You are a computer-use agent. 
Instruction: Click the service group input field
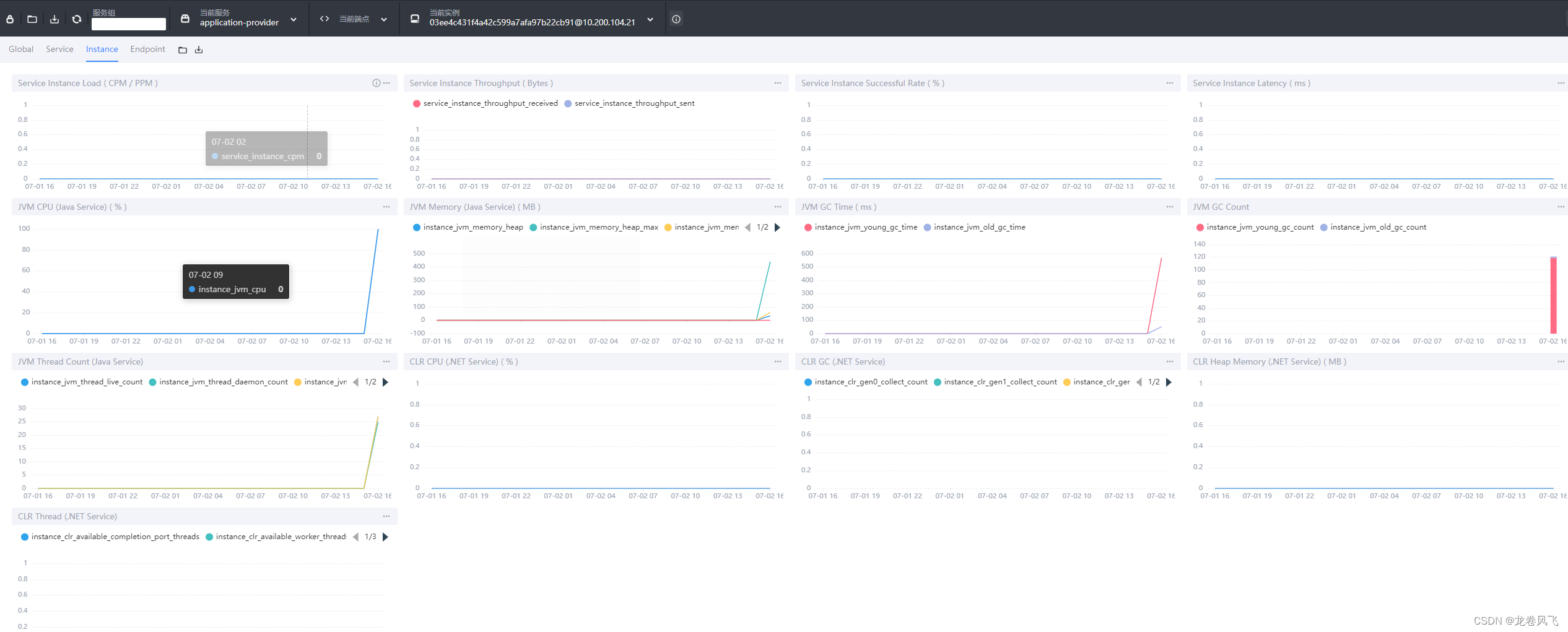pos(129,24)
